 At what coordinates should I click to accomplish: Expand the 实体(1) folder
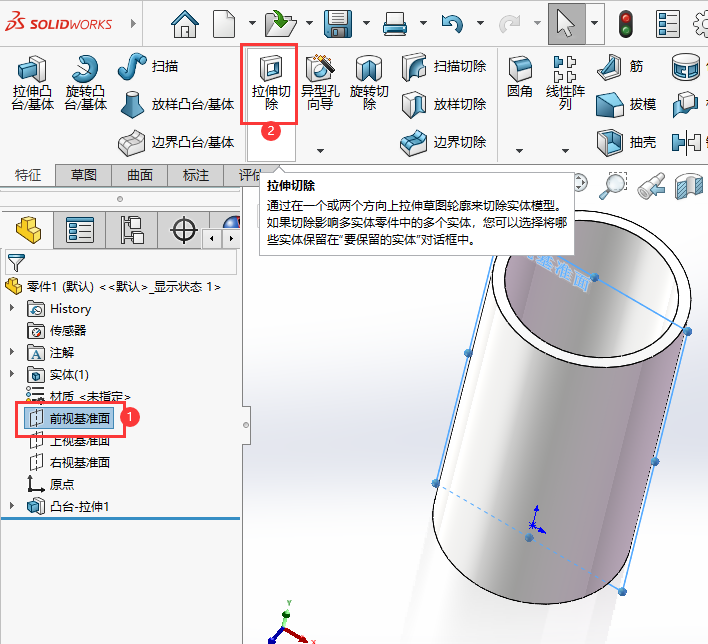tap(12, 374)
